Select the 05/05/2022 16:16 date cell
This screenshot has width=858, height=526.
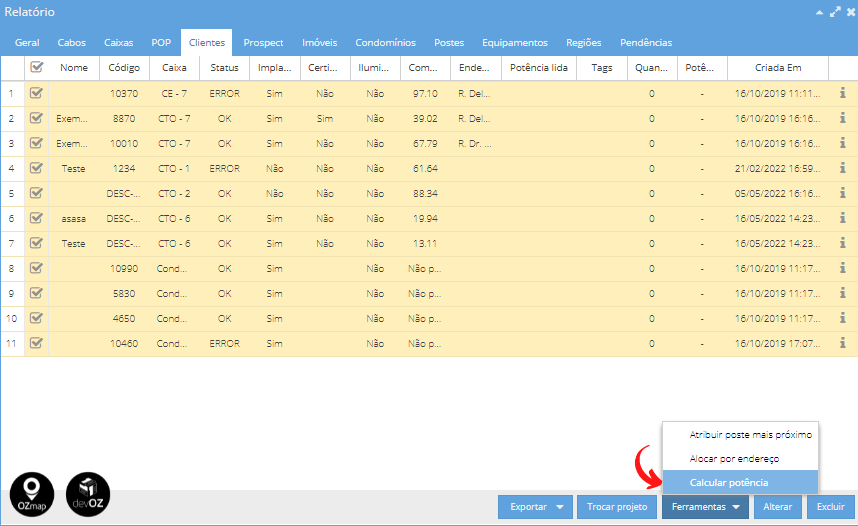coord(778,194)
